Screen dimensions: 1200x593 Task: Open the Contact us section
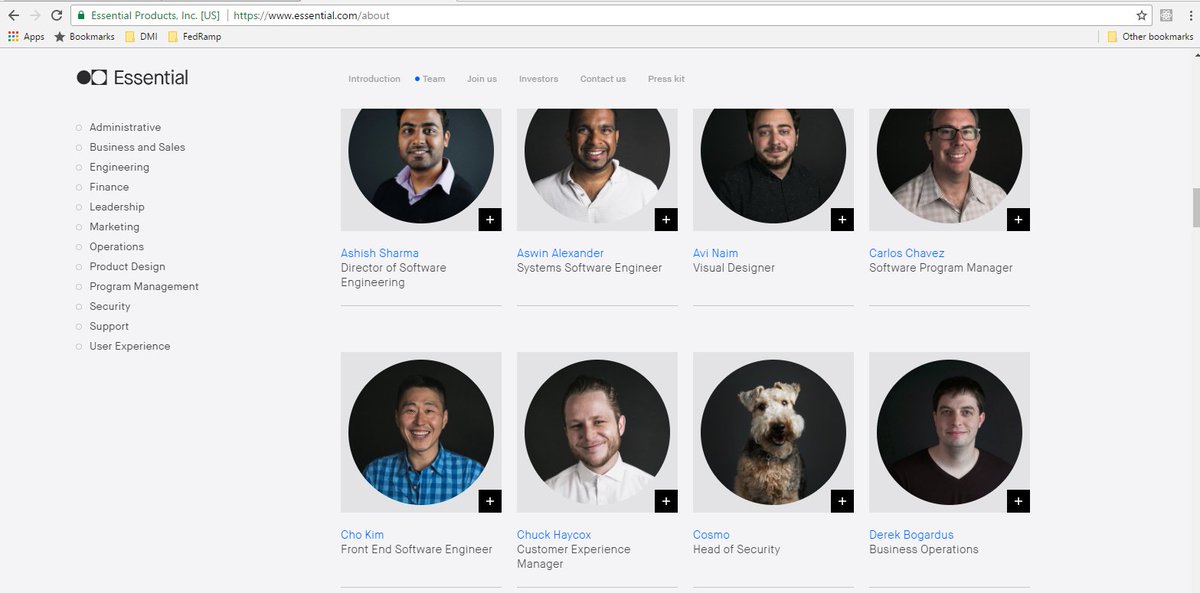(x=603, y=79)
